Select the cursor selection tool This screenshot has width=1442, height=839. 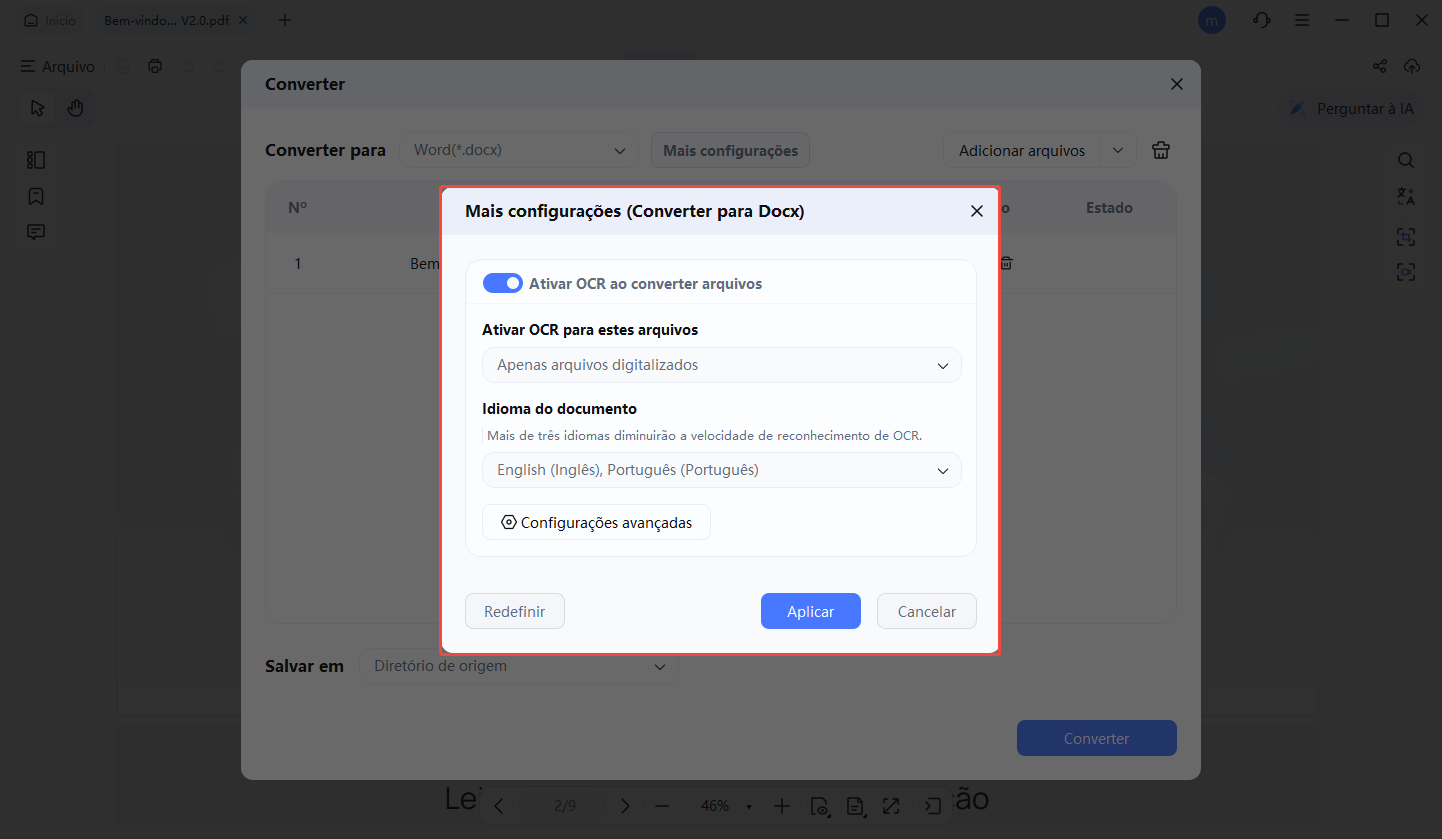click(x=37, y=107)
